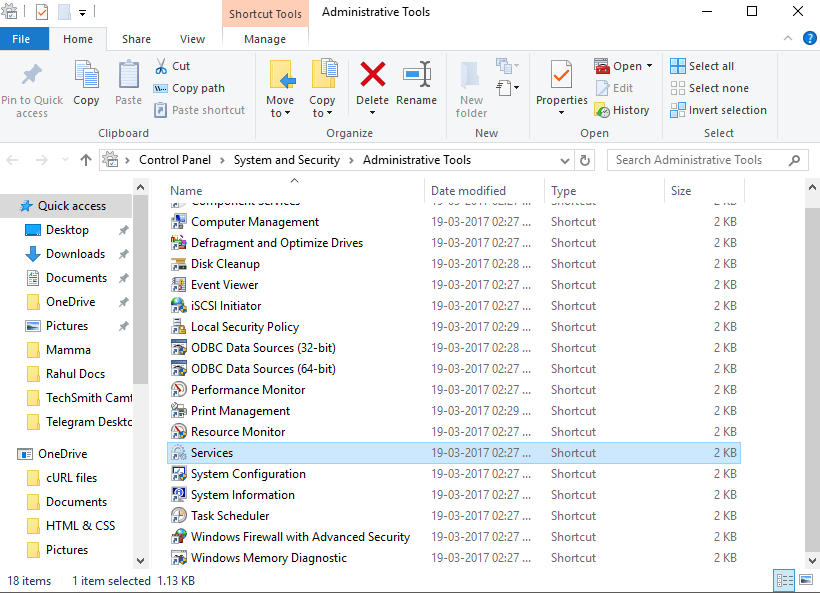Click the refresh icon beside the address bar
Screen dimensions: 820x593
585,160
